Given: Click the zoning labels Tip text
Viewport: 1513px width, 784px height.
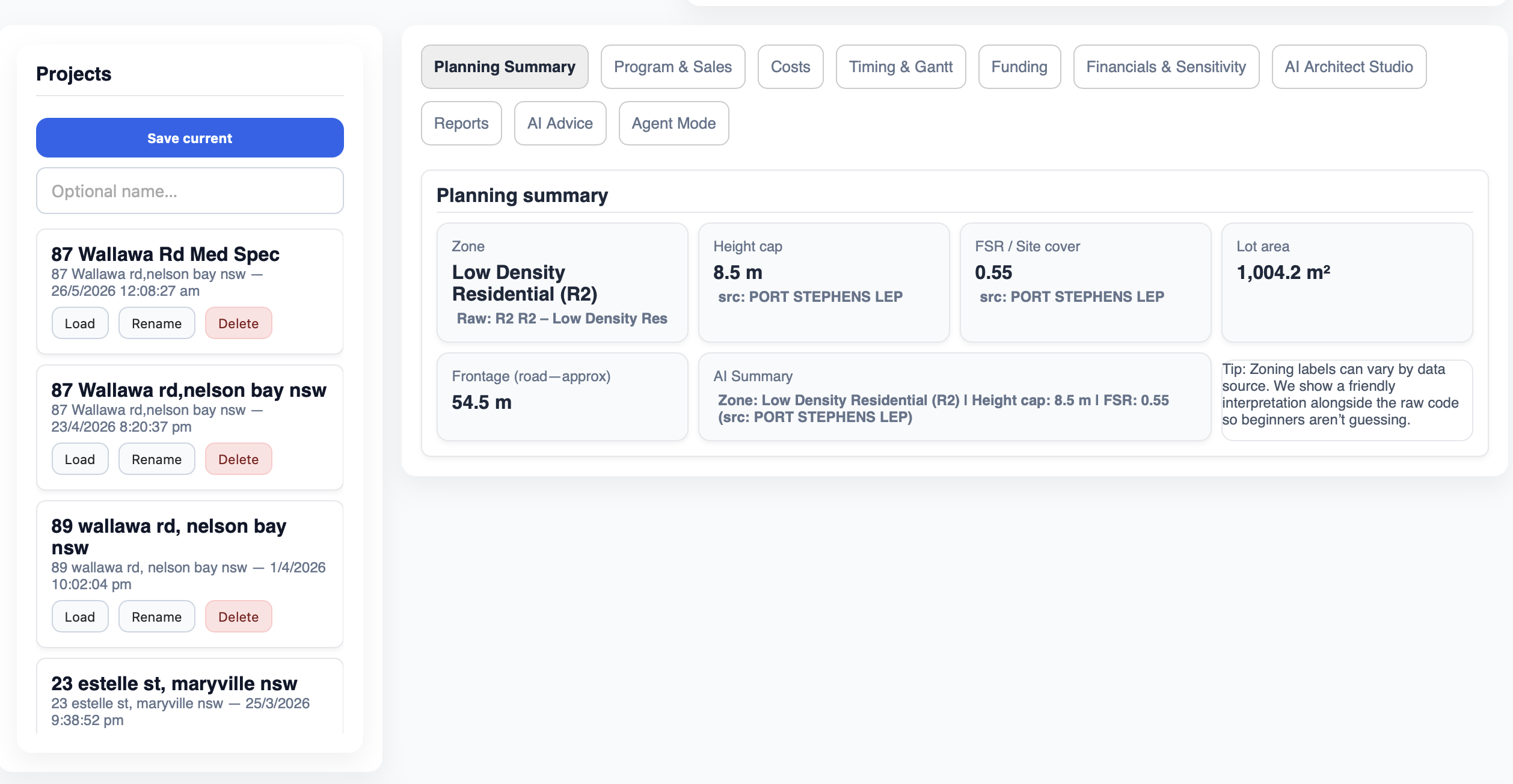Looking at the screenshot, I should pyautogui.click(x=1340, y=394).
